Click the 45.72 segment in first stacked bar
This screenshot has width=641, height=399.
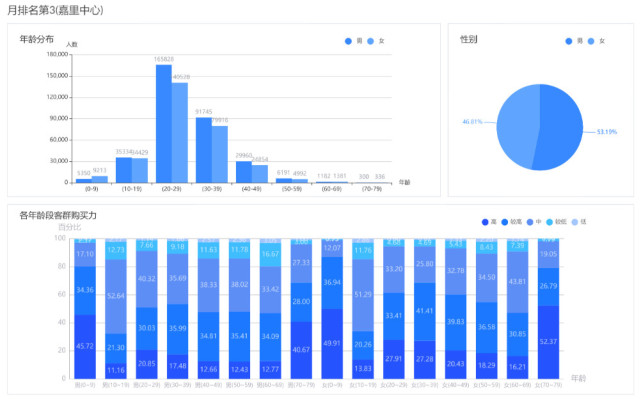85,346
